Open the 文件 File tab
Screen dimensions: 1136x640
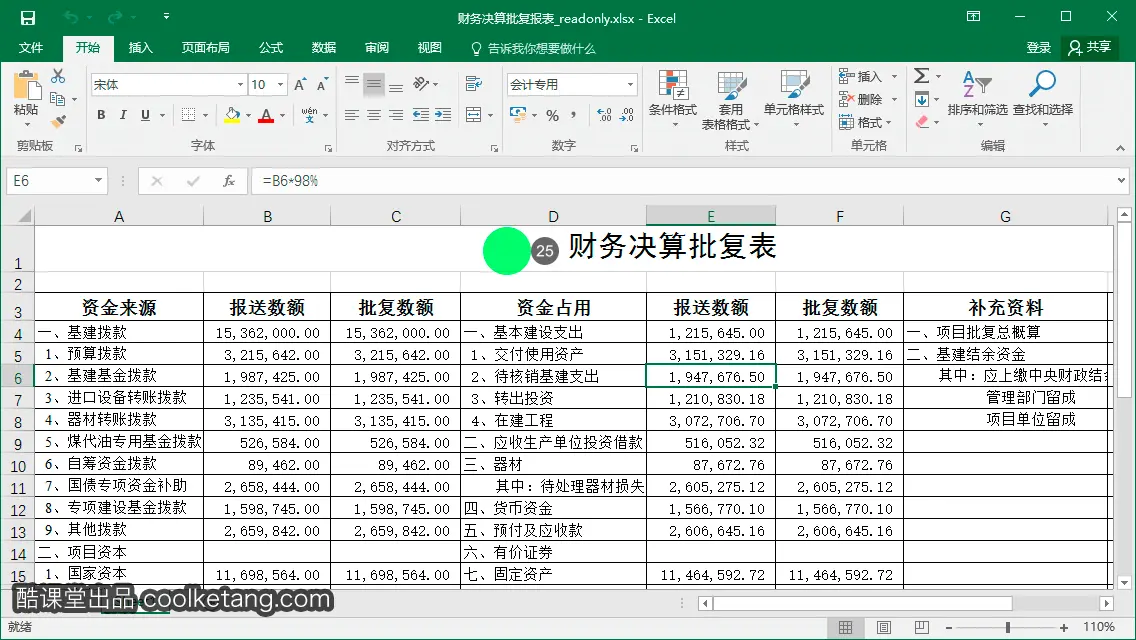point(30,48)
